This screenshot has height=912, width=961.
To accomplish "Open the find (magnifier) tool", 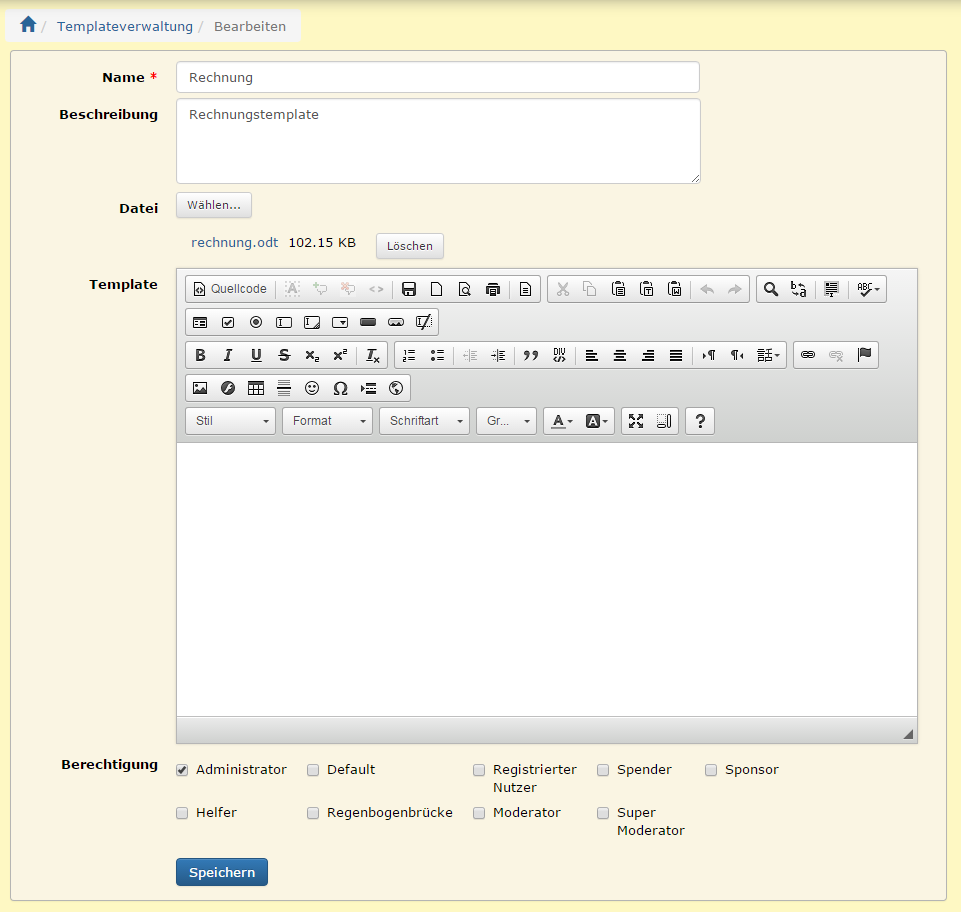I will 771,289.
